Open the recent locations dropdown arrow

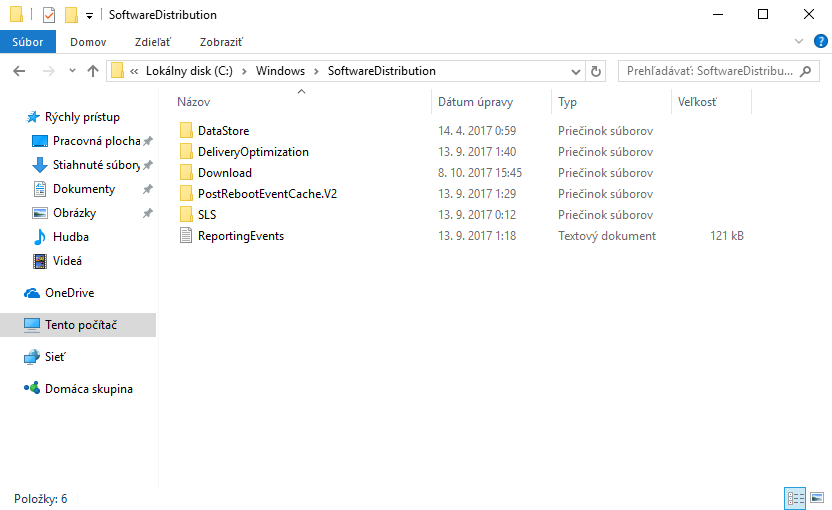(x=72, y=71)
